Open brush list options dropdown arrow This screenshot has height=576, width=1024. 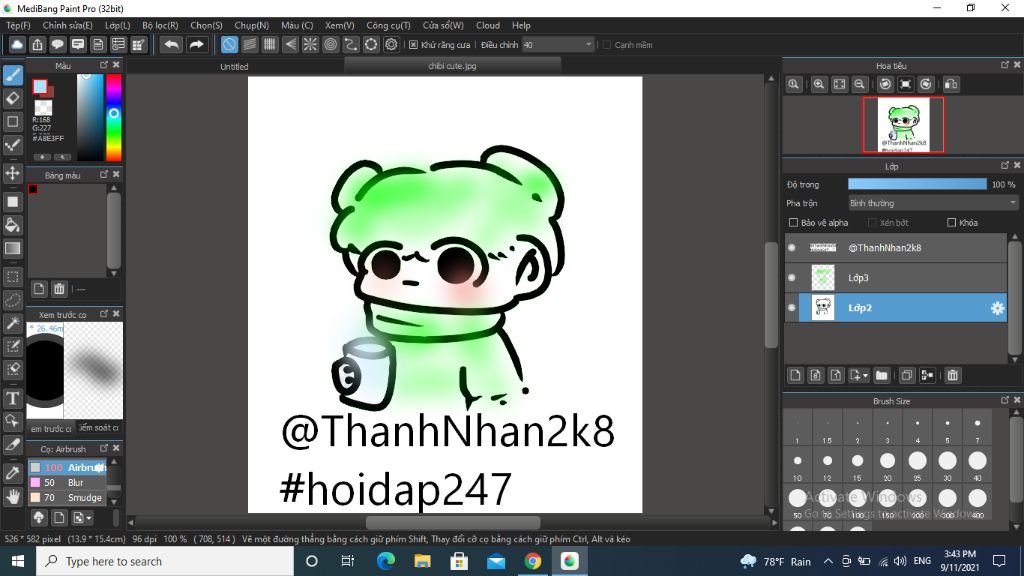(x=89, y=518)
